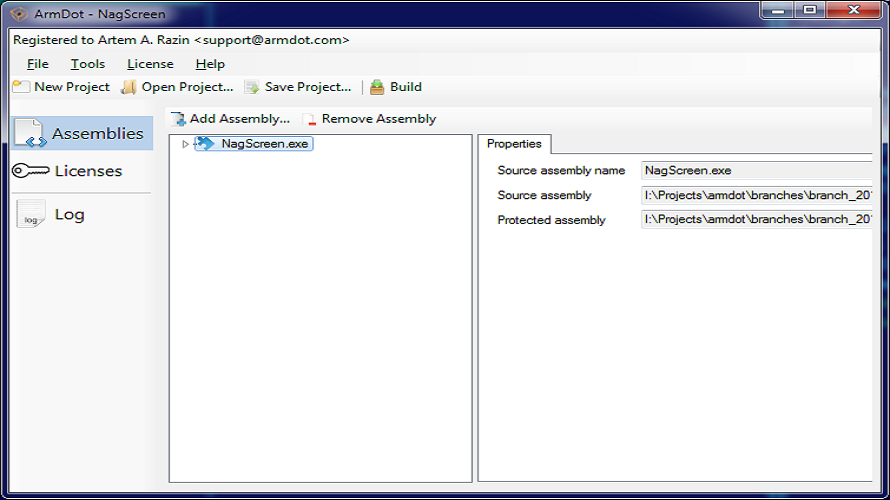Click the New Project label
This screenshot has width=890, height=500.
pyautogui.click(x=72, y=87)
